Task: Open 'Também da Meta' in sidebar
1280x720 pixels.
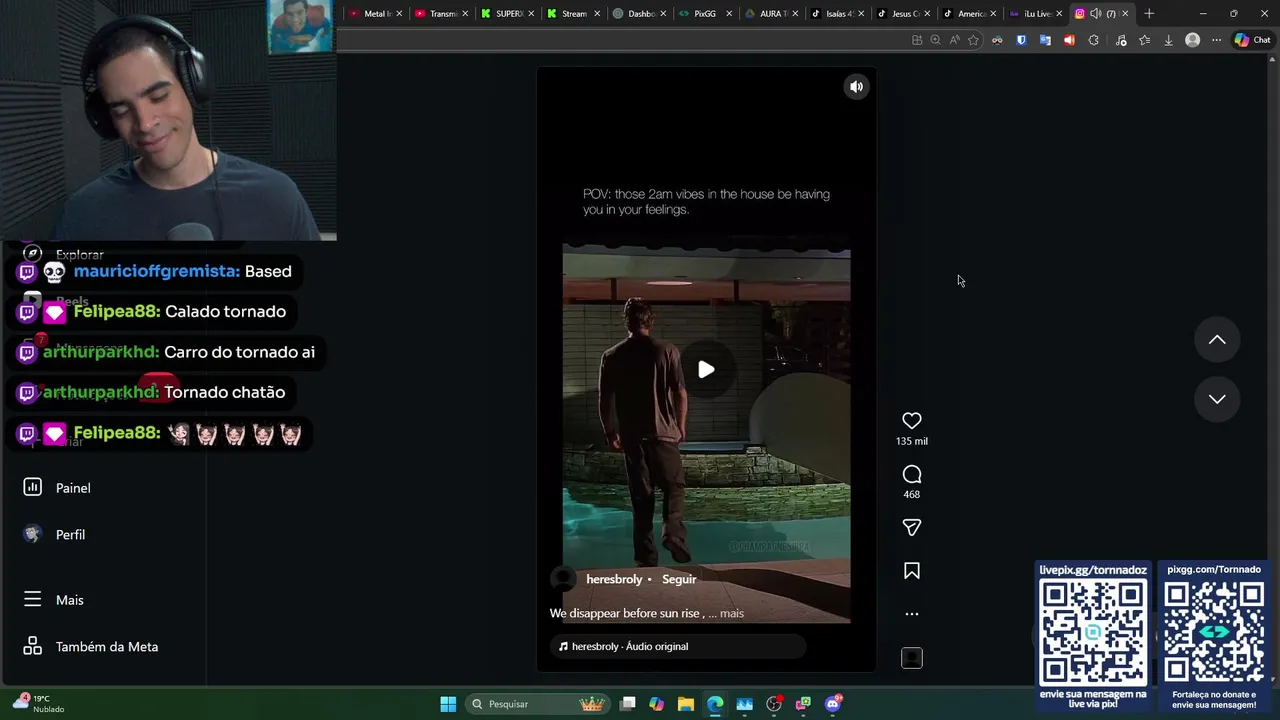Action: pos(105,647)
